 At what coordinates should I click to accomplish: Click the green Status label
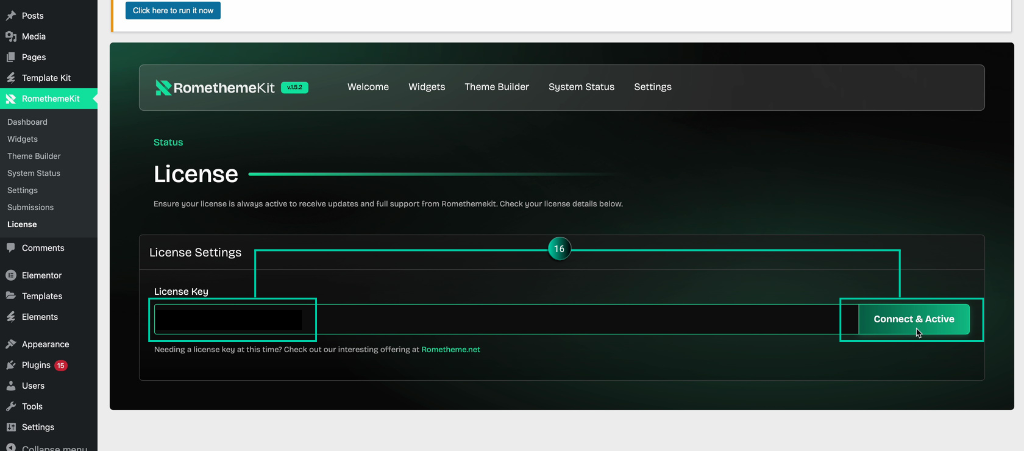168,142
